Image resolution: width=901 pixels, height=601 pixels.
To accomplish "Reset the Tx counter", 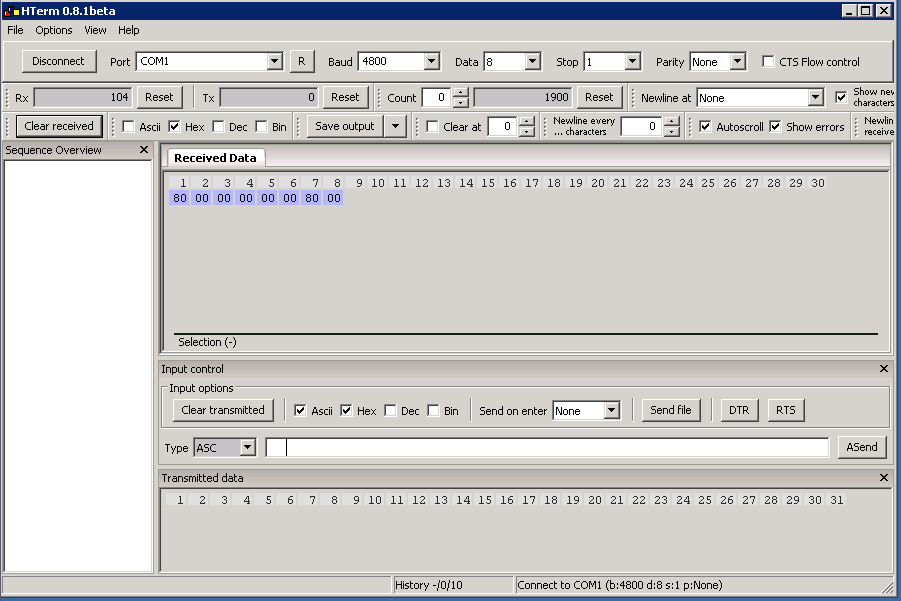I will [x=345, y=98].
